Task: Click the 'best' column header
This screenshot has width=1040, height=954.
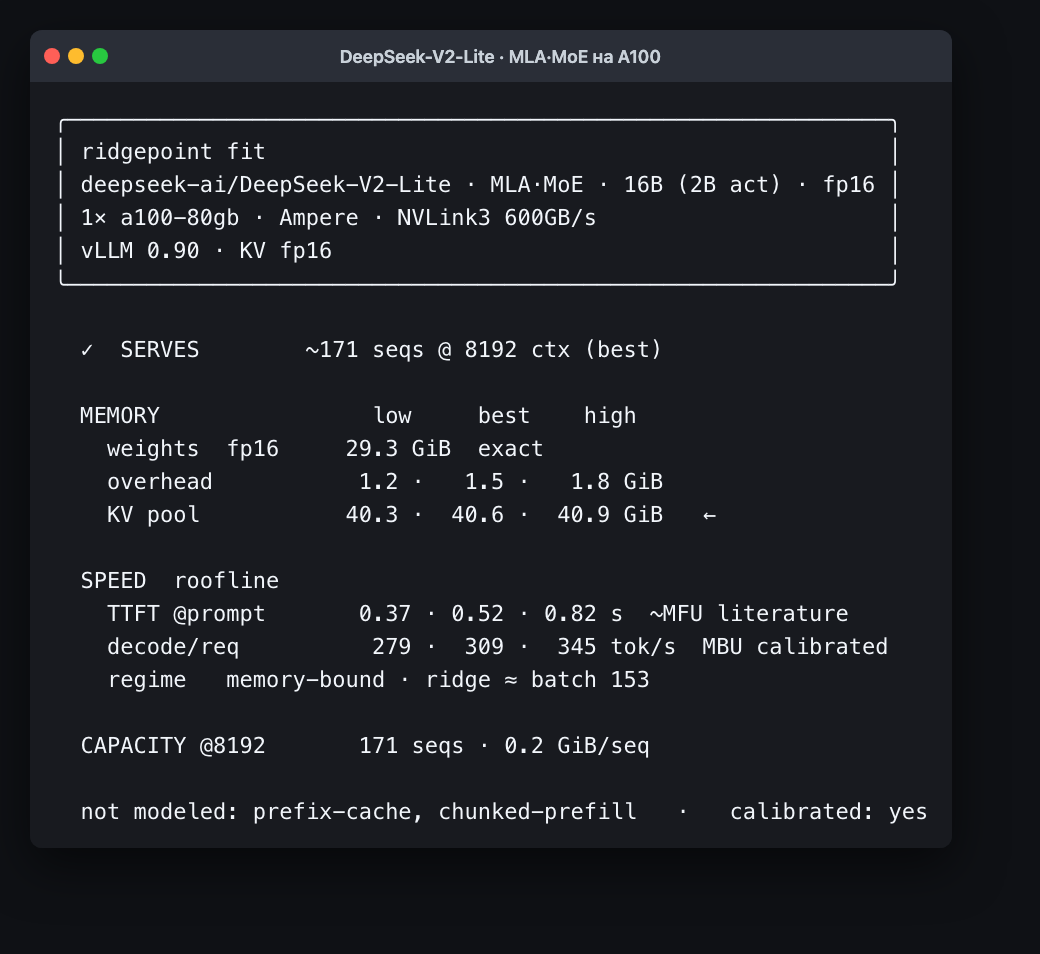Action: pyautogui.click(x=504, y=416)
